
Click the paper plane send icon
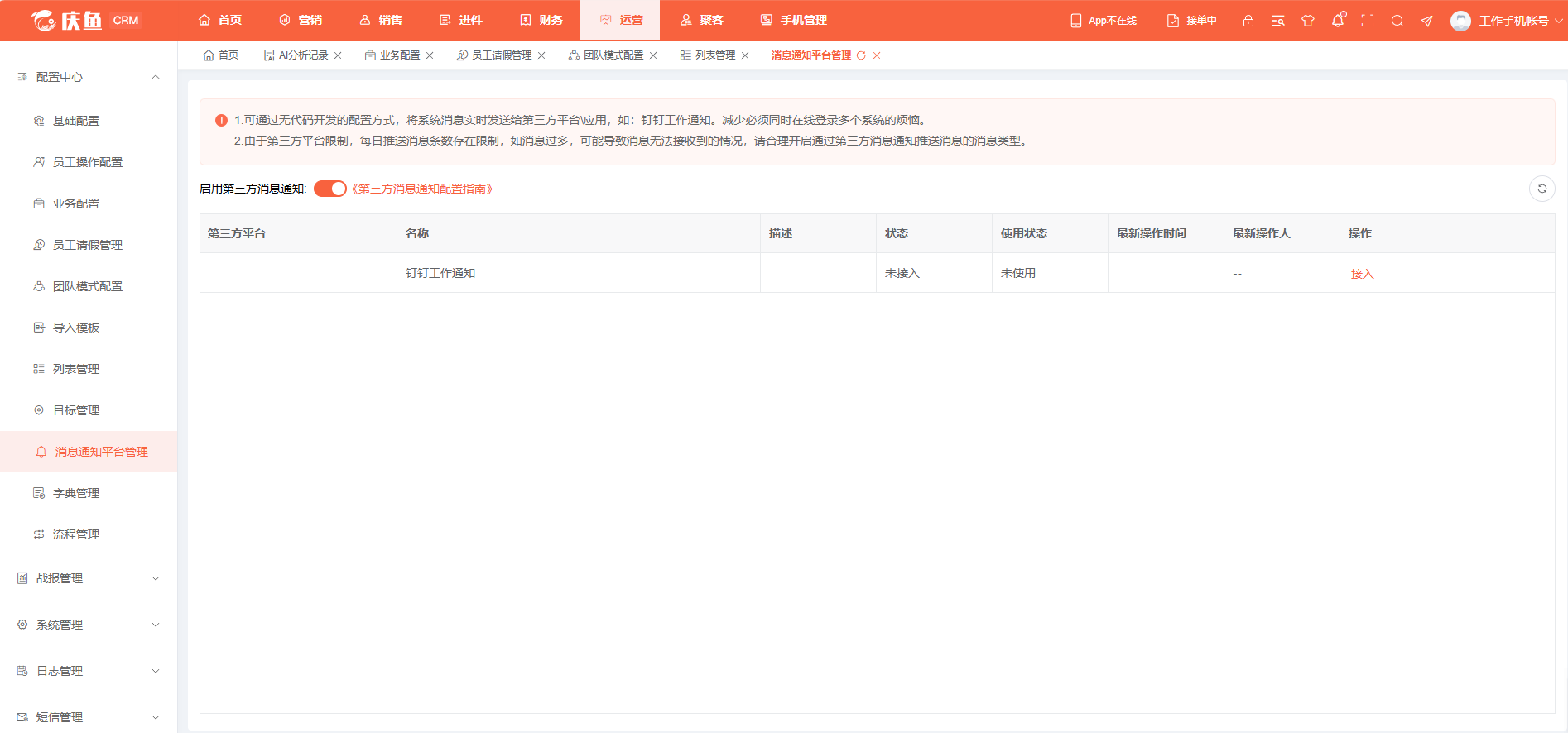[1427, 21]
